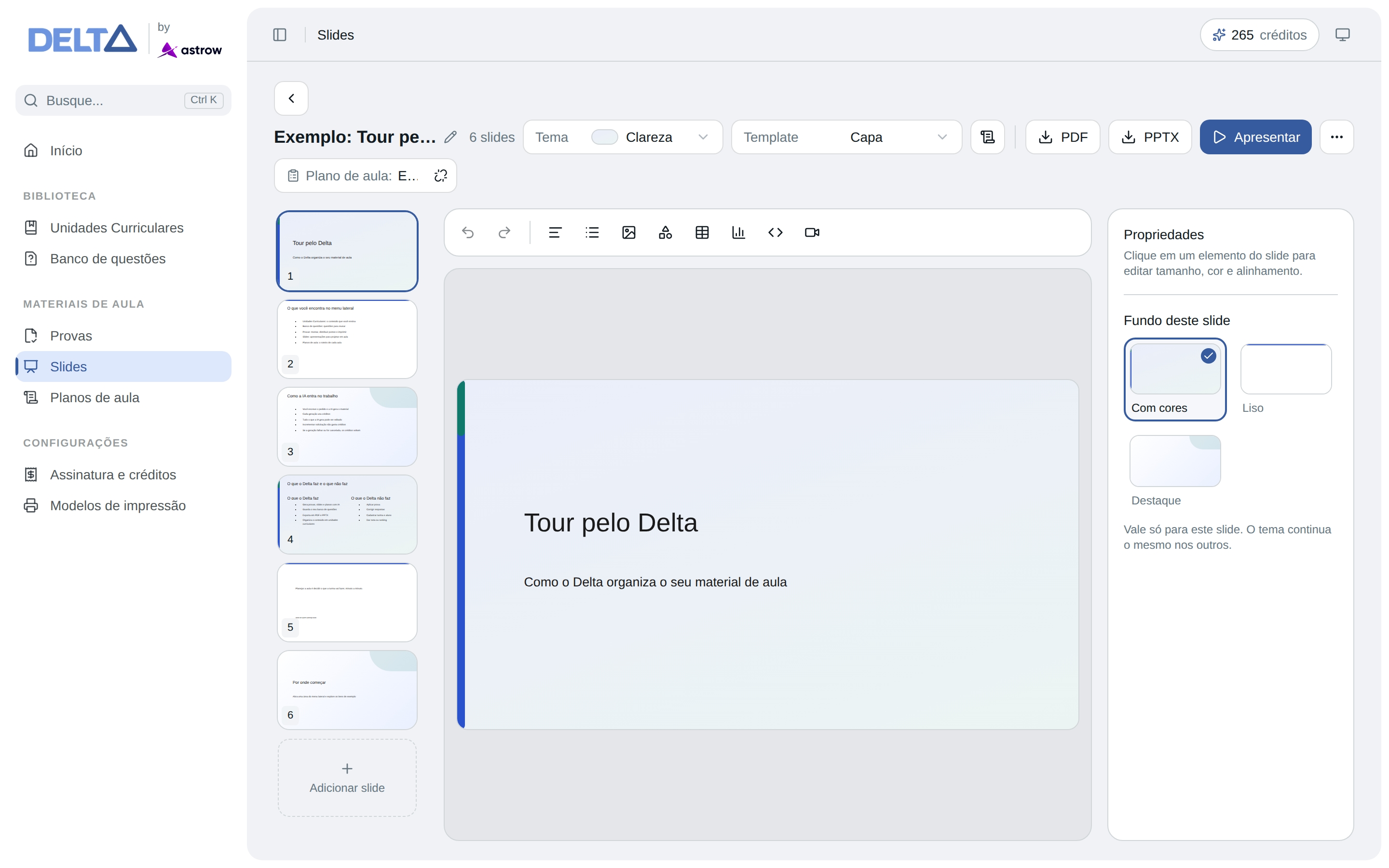Navigate to Planos de aula
The width and height of the screenshot is (1389, 868).
123,398
